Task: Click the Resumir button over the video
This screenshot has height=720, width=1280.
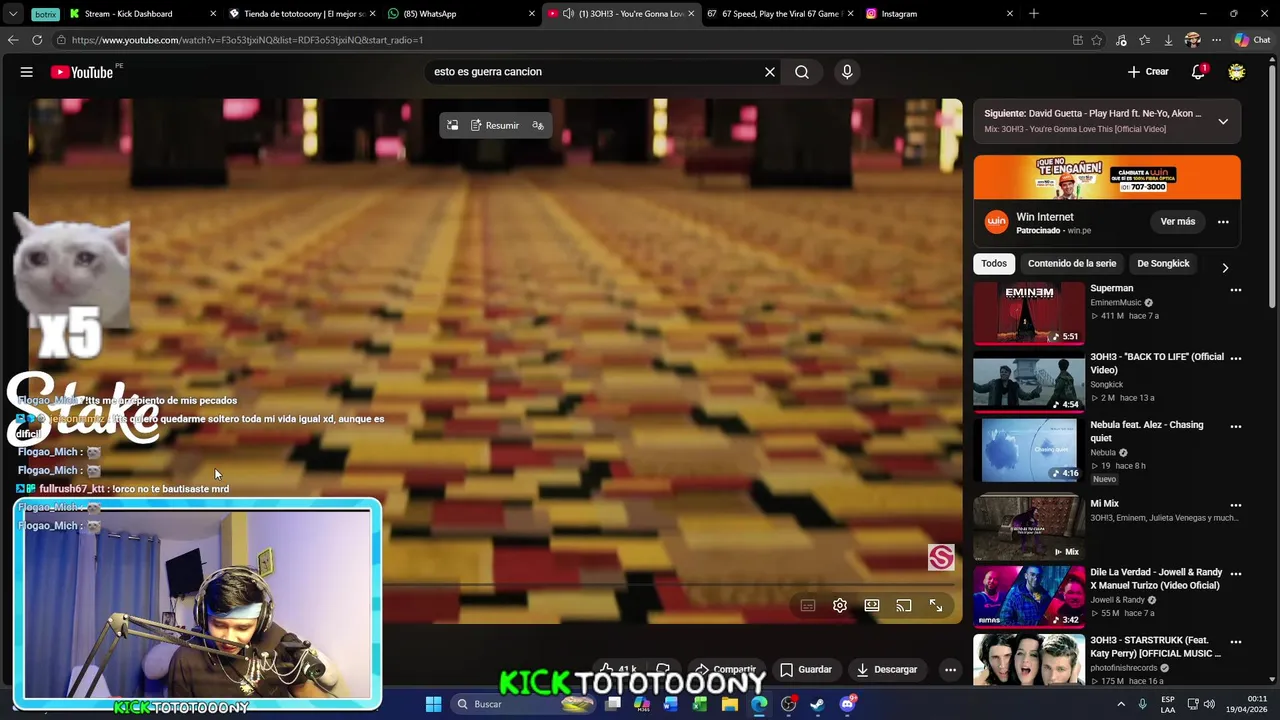Action: tap(495, 126)
